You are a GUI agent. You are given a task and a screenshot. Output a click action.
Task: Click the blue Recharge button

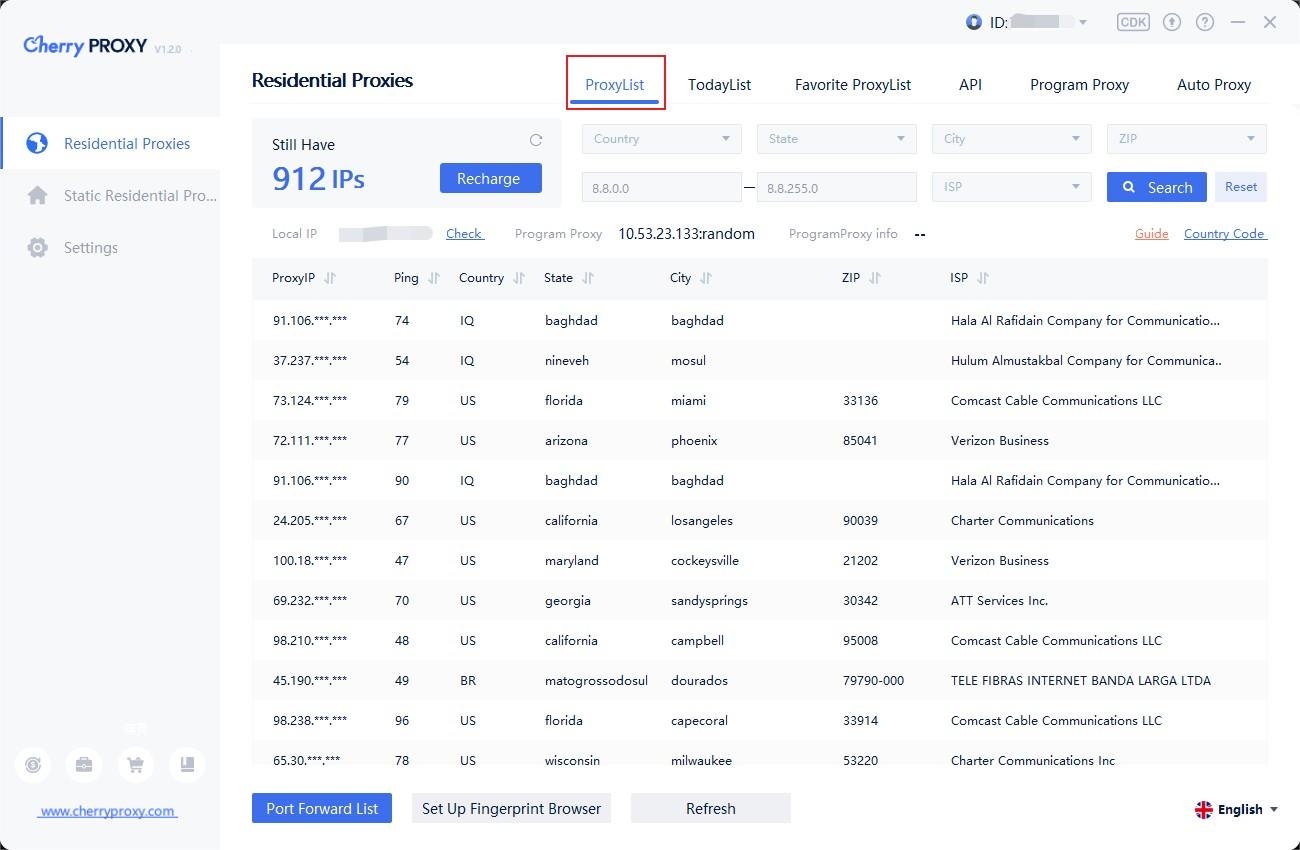tap(490, 178)
